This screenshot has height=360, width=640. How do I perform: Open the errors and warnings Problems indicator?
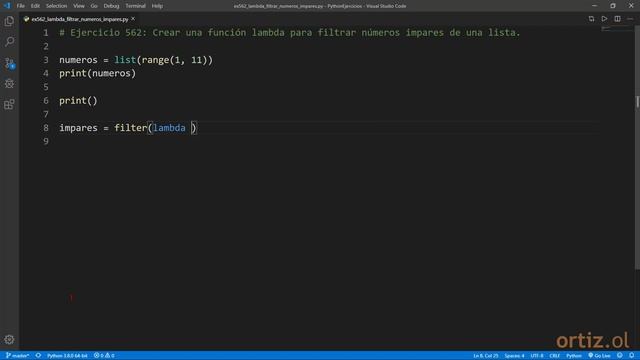tap(104, 356)
